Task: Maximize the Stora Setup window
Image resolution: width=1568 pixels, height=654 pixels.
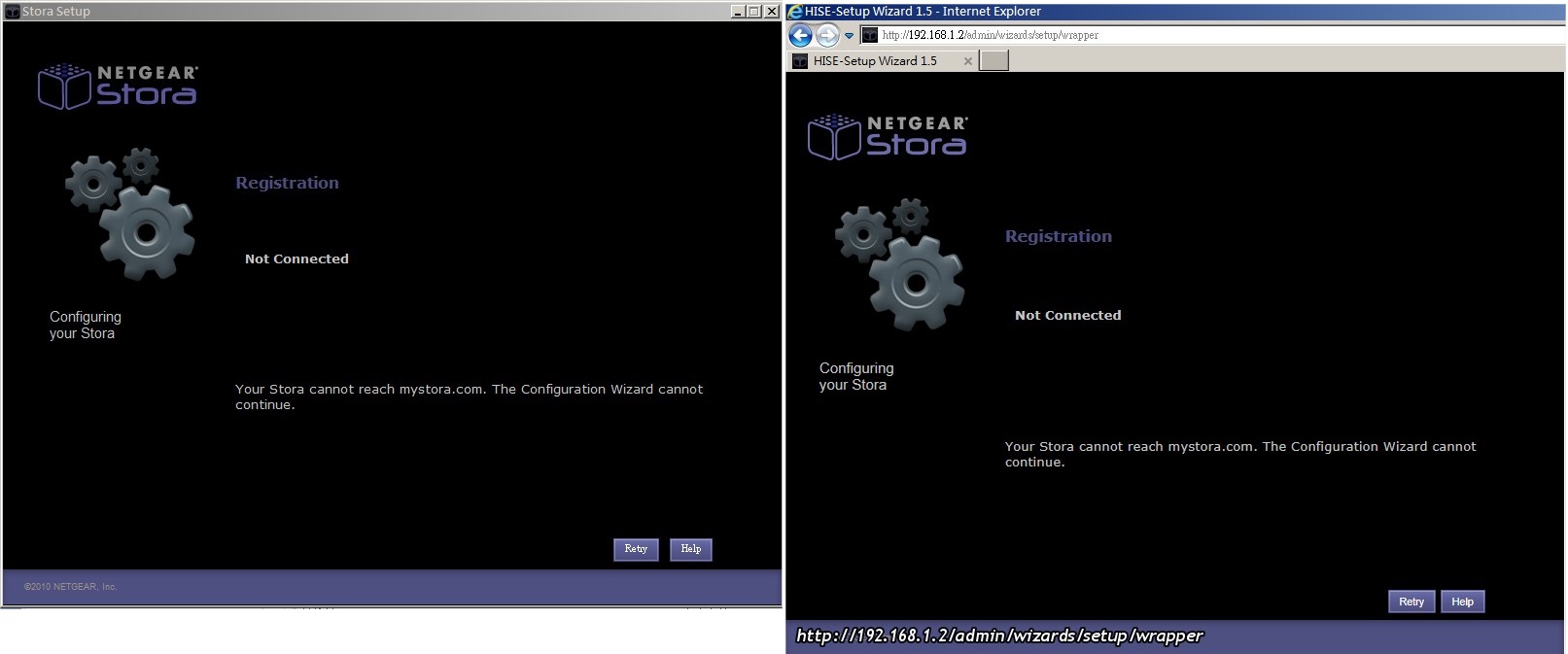Action: click(x=754, y=12)
